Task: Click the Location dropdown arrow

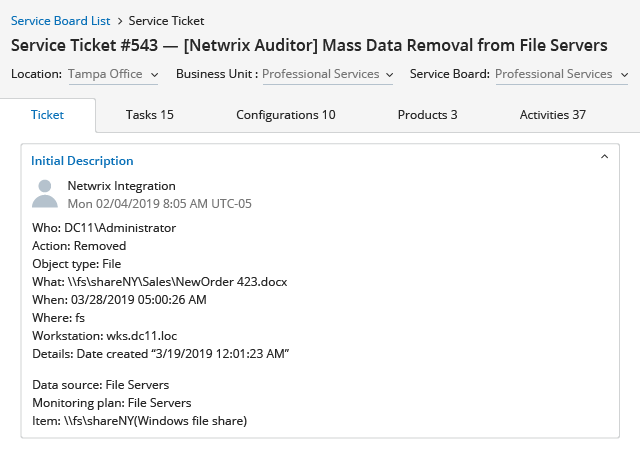Action: coord(154,75)
